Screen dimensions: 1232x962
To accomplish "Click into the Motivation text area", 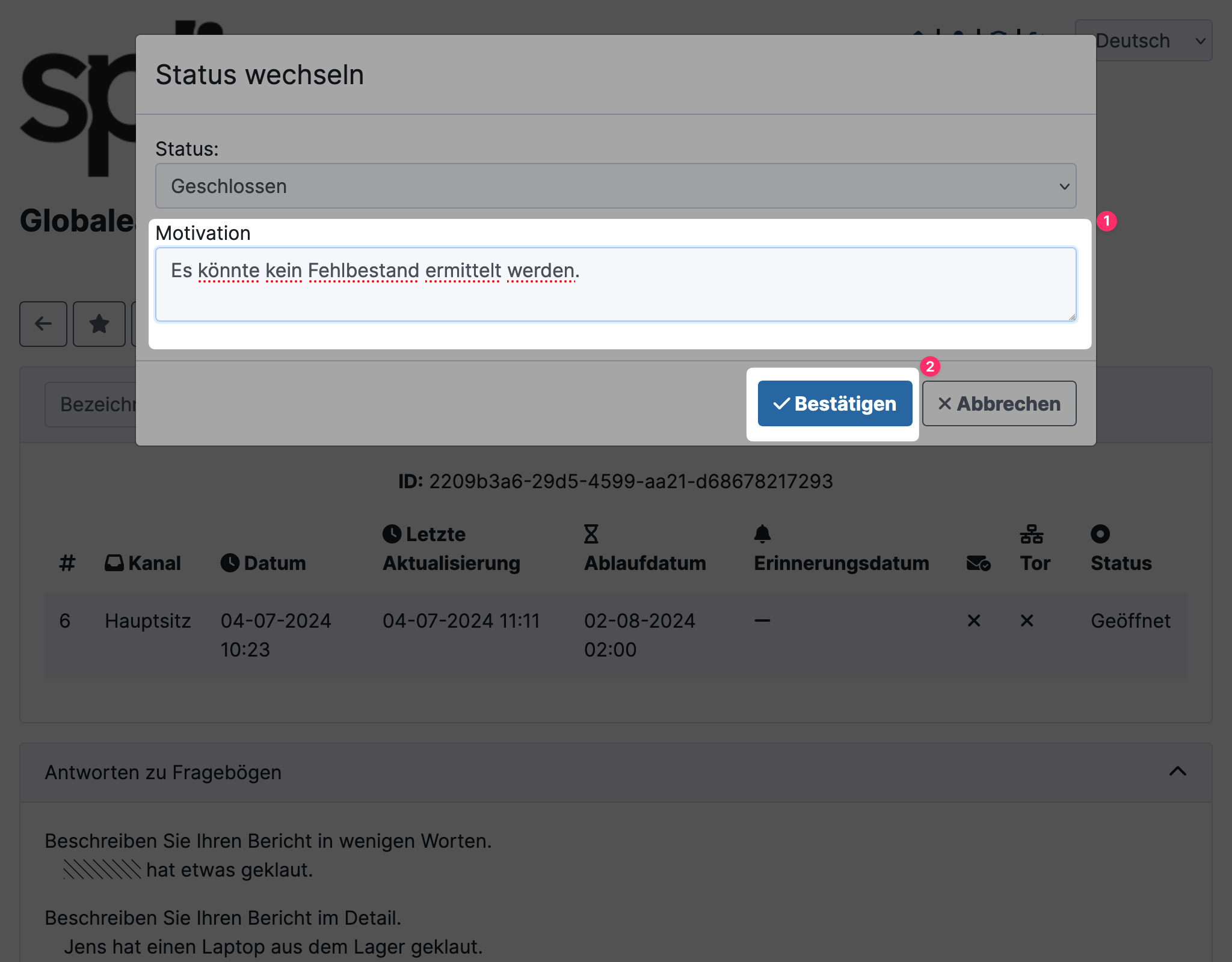I will pyautogui.click(x=615, y=284).
